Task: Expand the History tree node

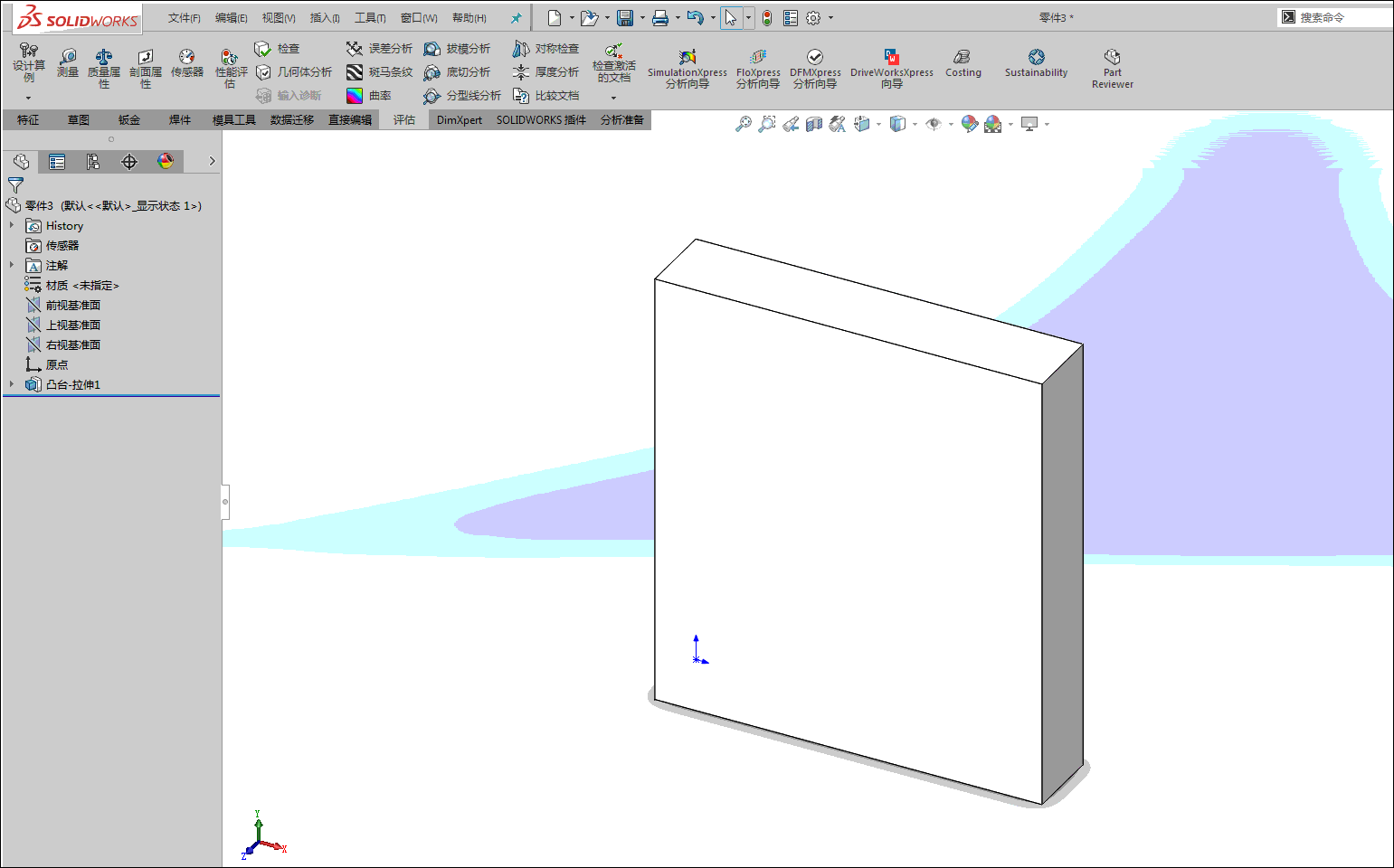Action: (x=12, y=225)
